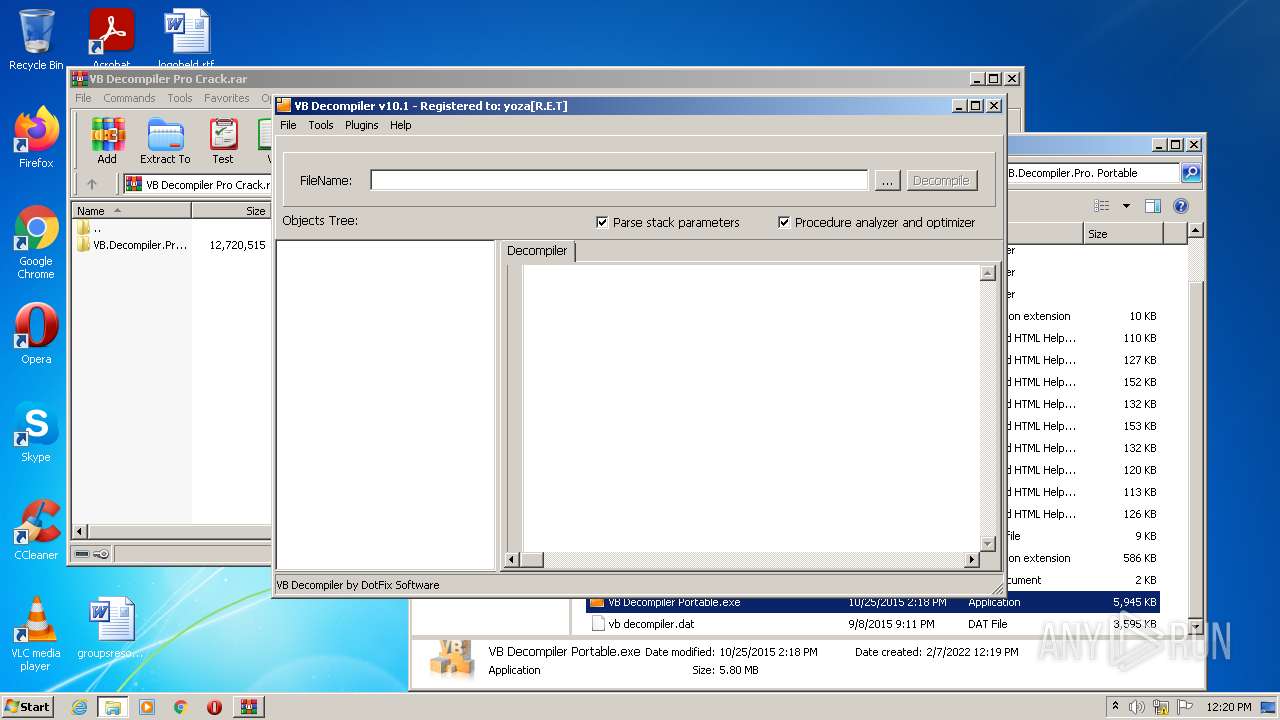Open Recycle Bin desktop icon

[x=36, y=40]
